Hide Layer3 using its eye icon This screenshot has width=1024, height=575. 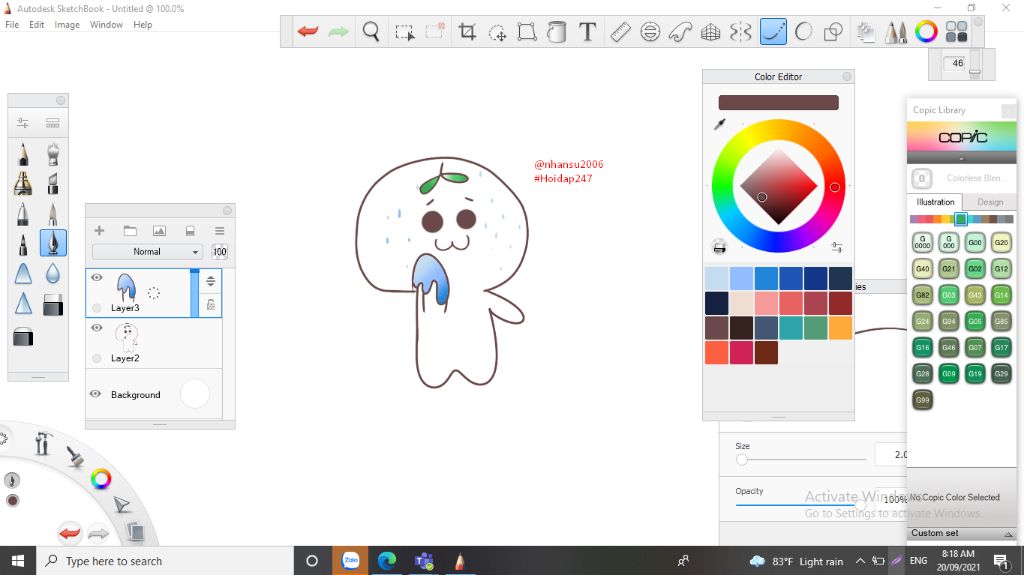tap(97, 278)
